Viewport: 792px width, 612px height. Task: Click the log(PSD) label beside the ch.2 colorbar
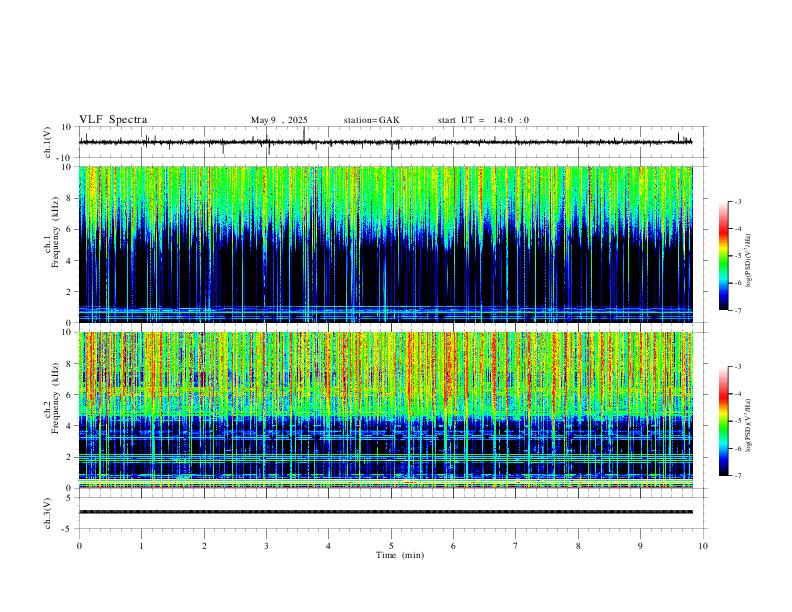click(748, 425)
